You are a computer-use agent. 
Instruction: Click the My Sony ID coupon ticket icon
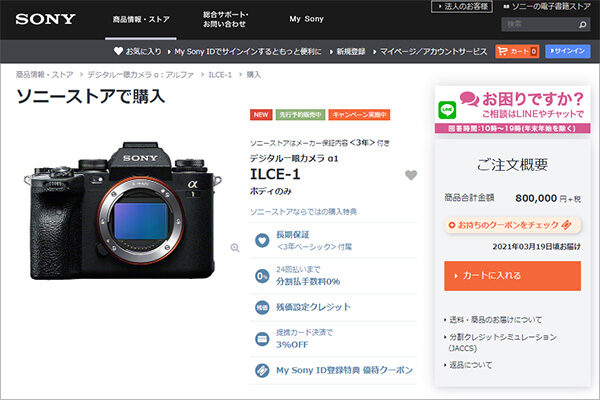(x=262, y=370)
